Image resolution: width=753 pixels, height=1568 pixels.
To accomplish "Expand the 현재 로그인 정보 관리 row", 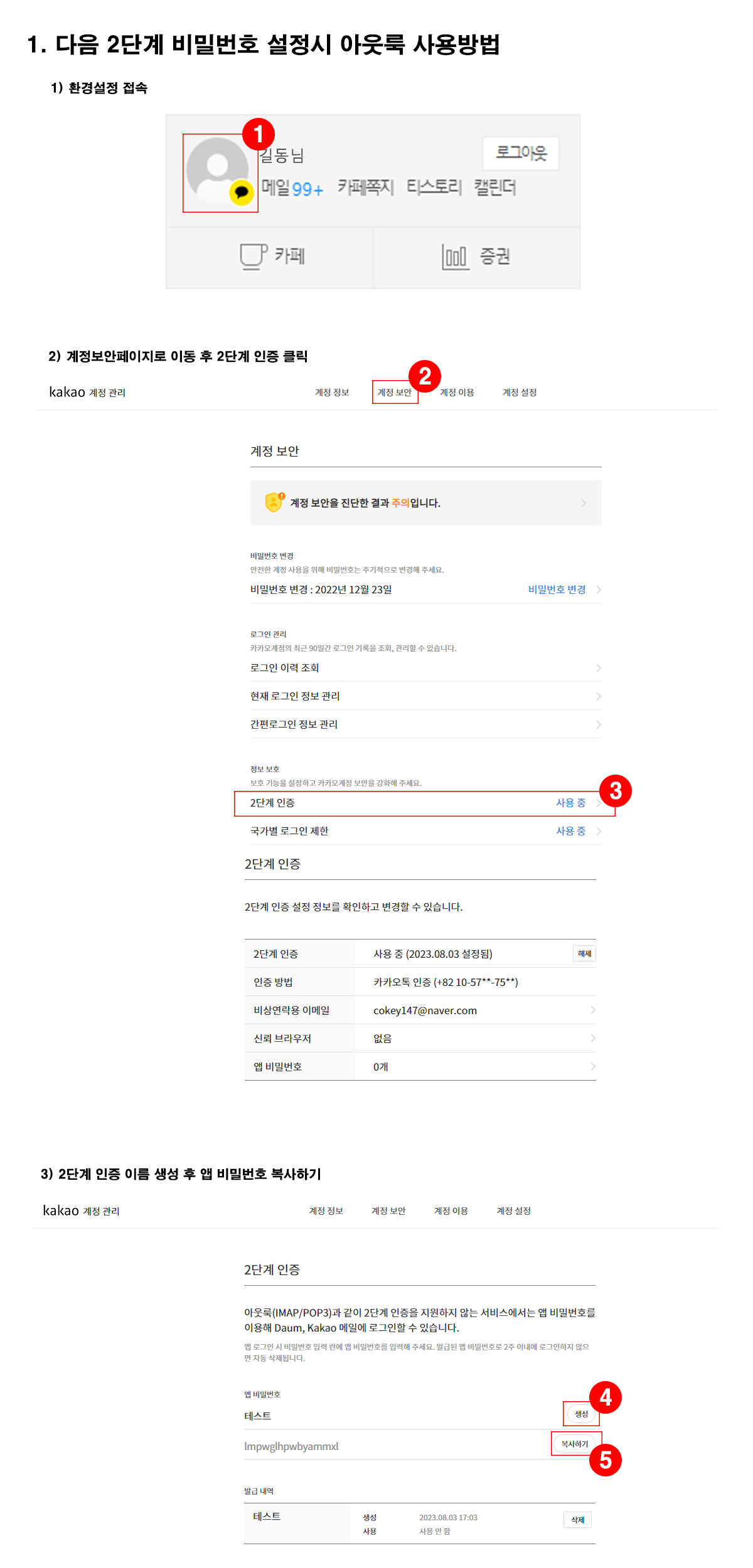I will point(425,696).
